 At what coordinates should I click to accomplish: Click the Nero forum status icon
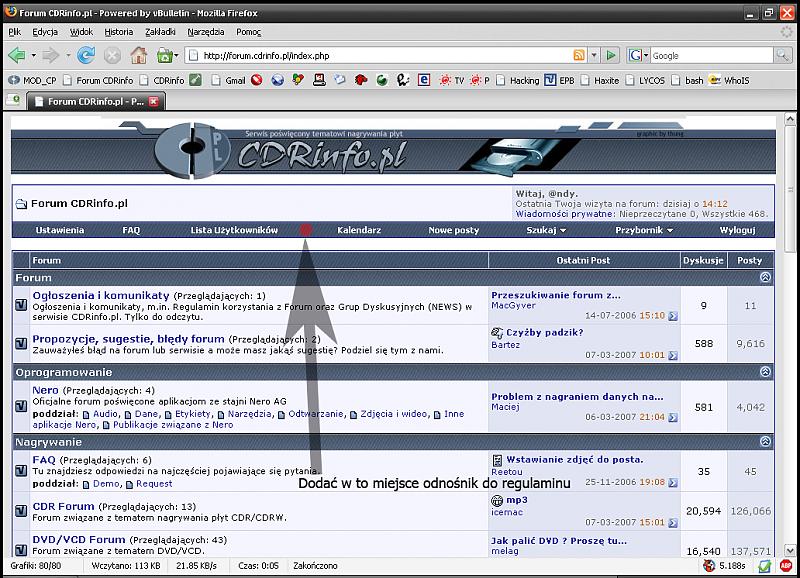(21, 406)
